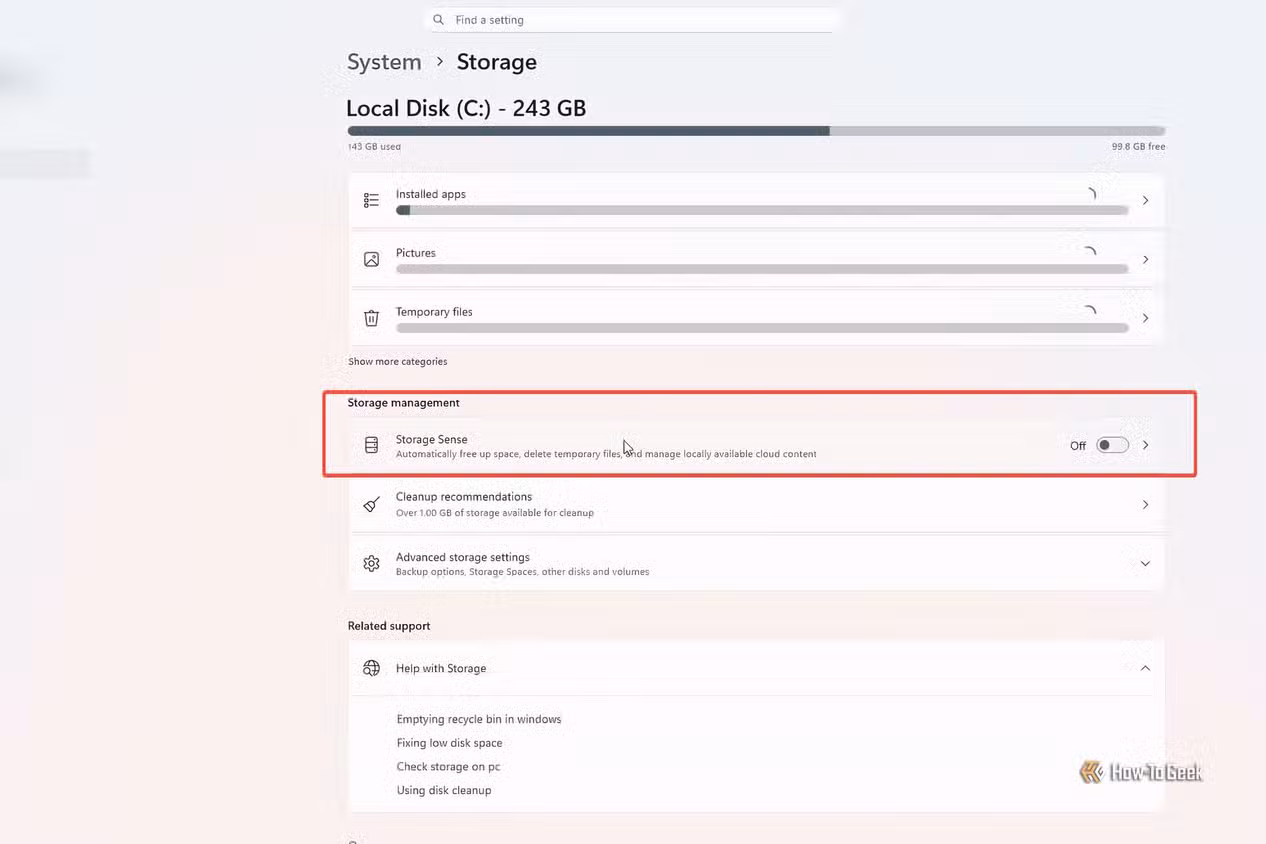Image resolution: width=1266 pixels, height=844 pixels.
Task: Click the Storage management heading
Action: pos(403,402)
